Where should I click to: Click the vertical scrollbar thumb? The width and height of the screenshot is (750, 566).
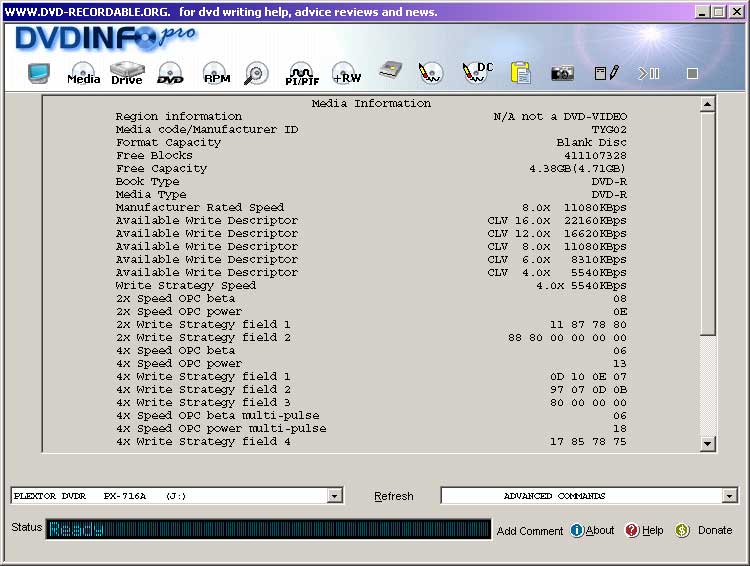point(707,223)
